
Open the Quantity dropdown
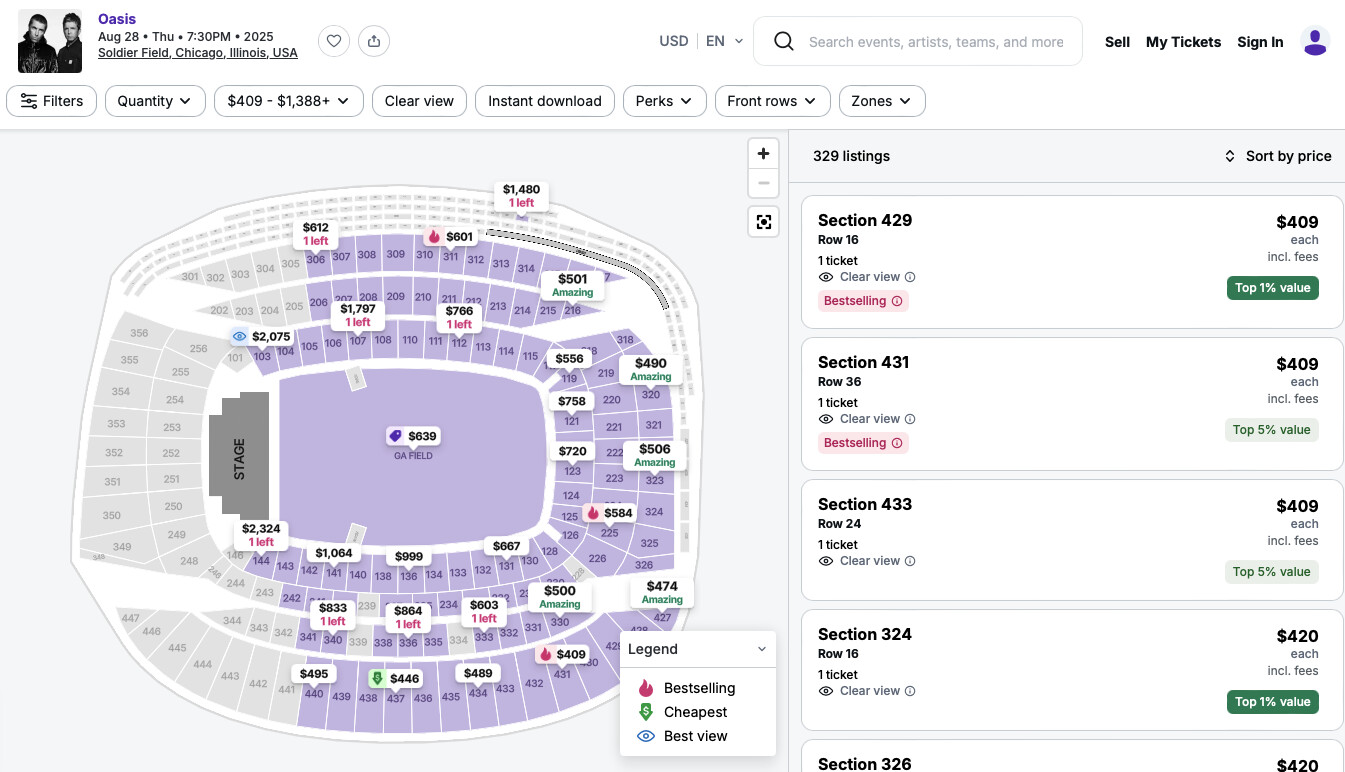pos(155,101)
